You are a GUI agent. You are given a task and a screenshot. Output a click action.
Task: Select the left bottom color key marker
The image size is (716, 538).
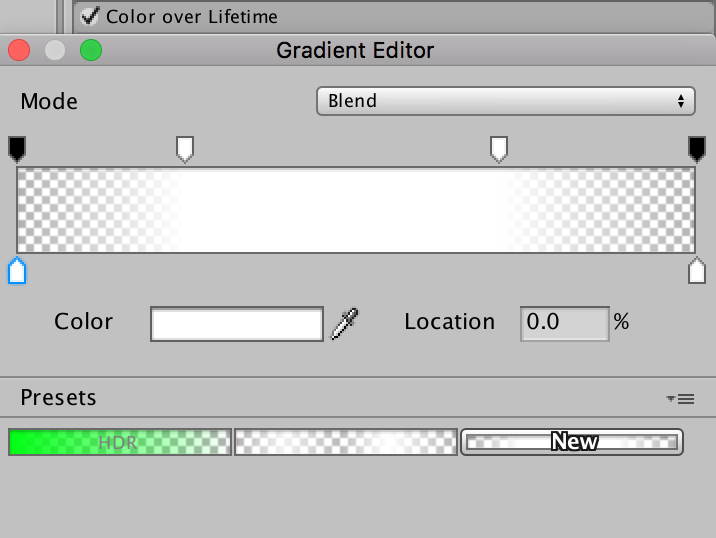(16, 270)
